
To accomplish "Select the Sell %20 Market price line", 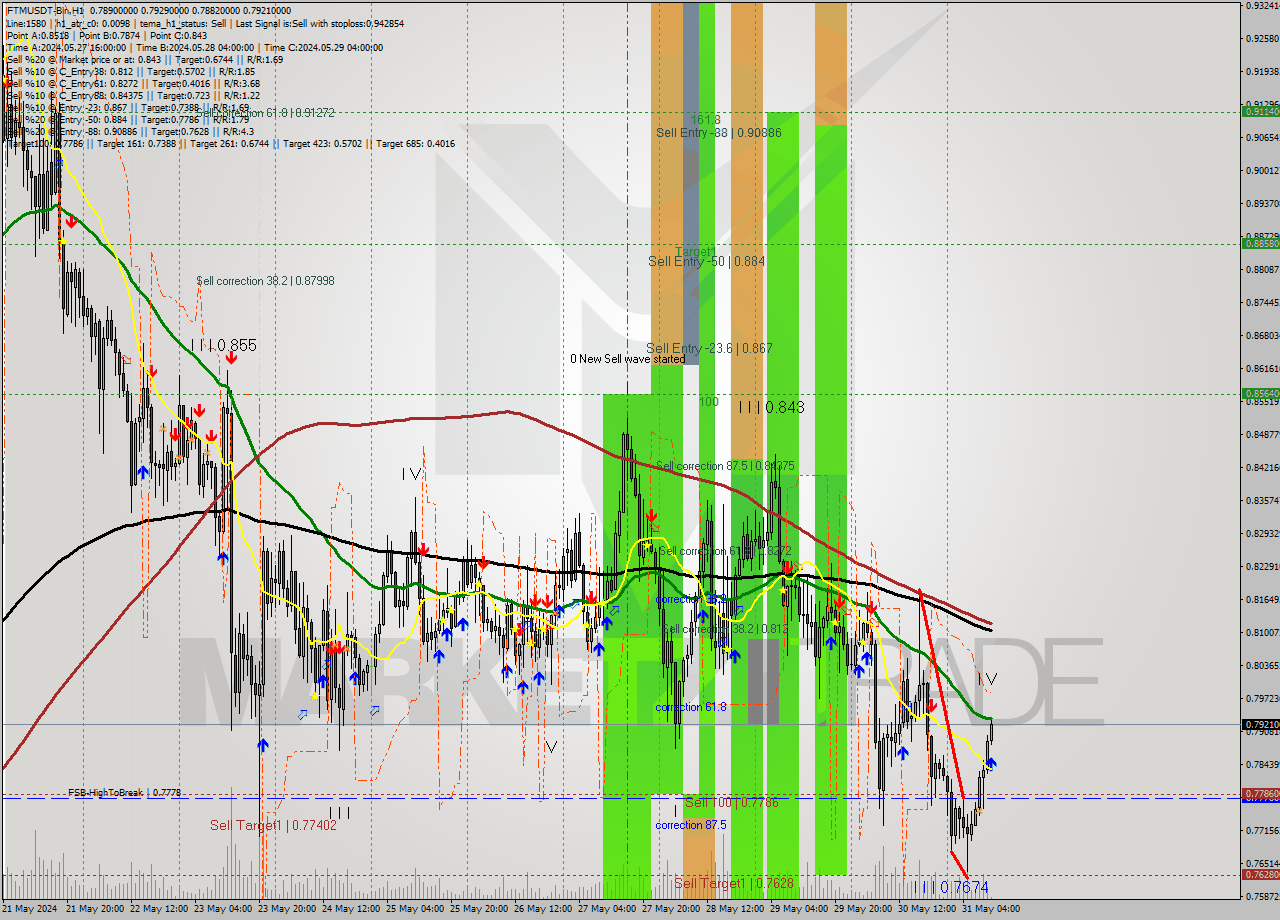I will pos(145,60).
